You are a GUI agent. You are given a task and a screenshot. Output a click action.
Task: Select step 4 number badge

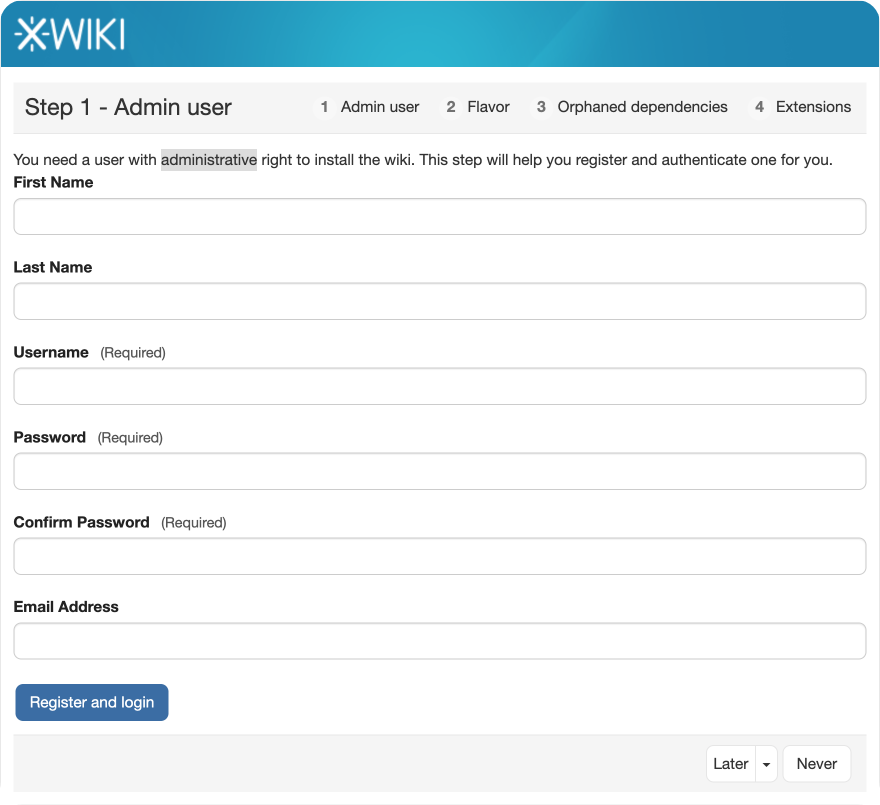760,107
